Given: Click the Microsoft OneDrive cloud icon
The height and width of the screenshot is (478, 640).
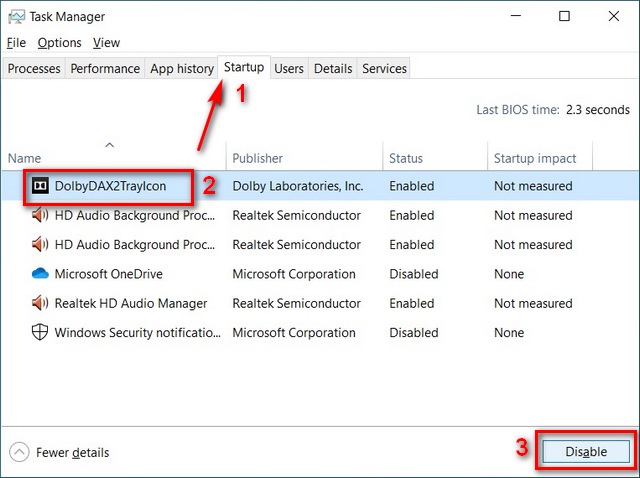Looking at the screenshot, I should (40, 273).
